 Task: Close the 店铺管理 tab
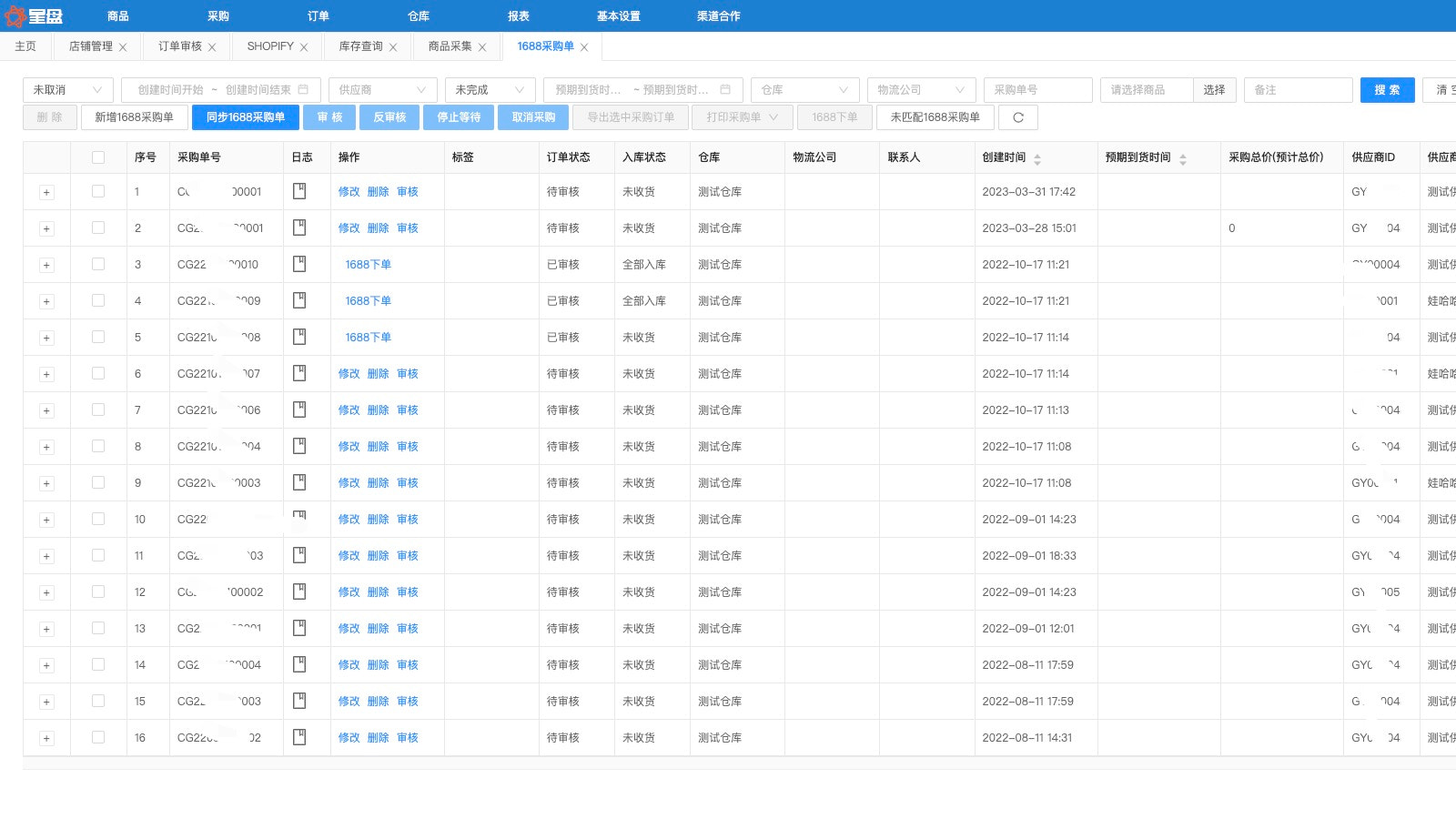click(x=123, y=47)
